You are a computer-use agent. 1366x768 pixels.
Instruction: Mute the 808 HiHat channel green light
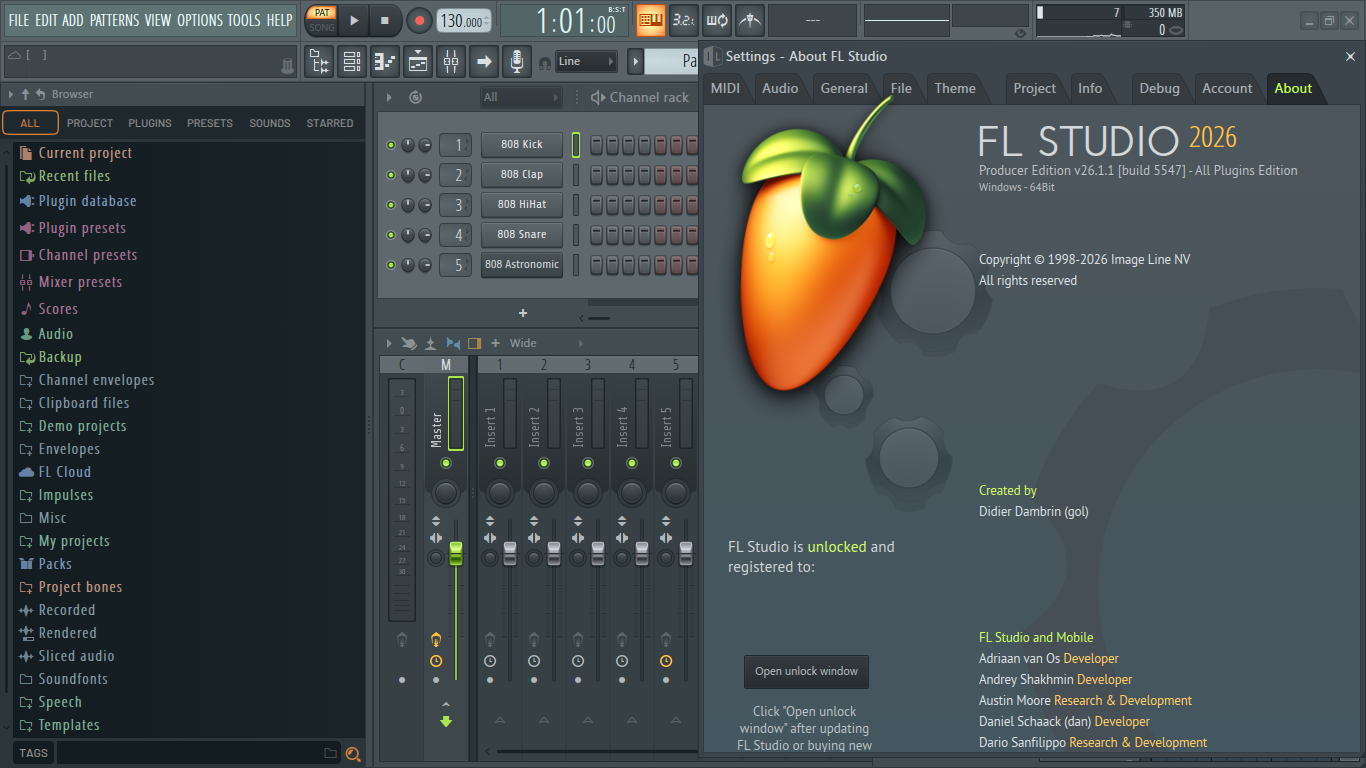(x=391, y=205)
